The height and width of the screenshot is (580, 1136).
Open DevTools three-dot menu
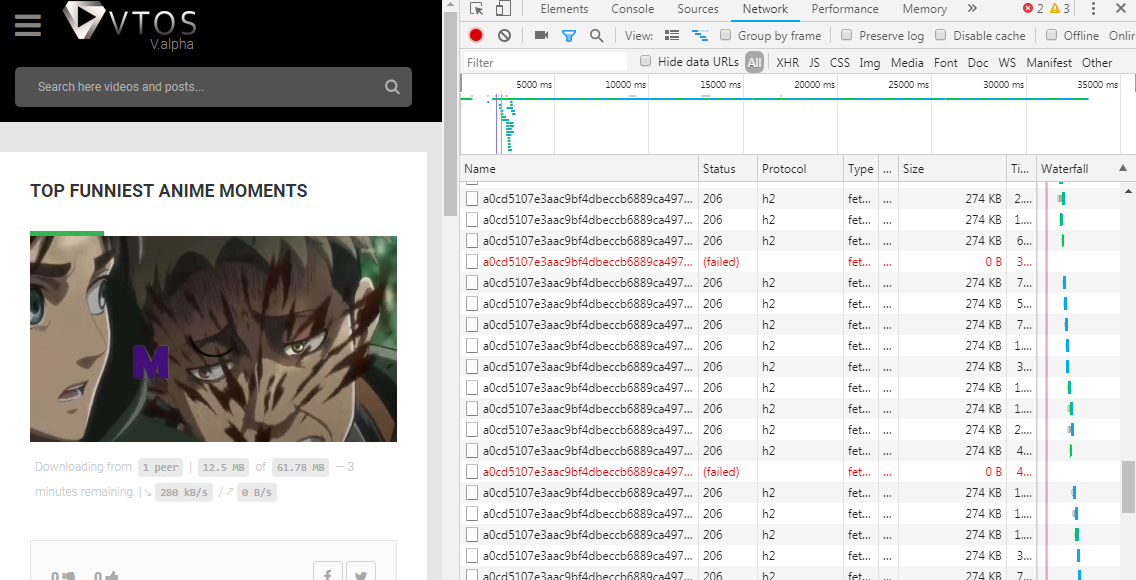point(1093,9)
